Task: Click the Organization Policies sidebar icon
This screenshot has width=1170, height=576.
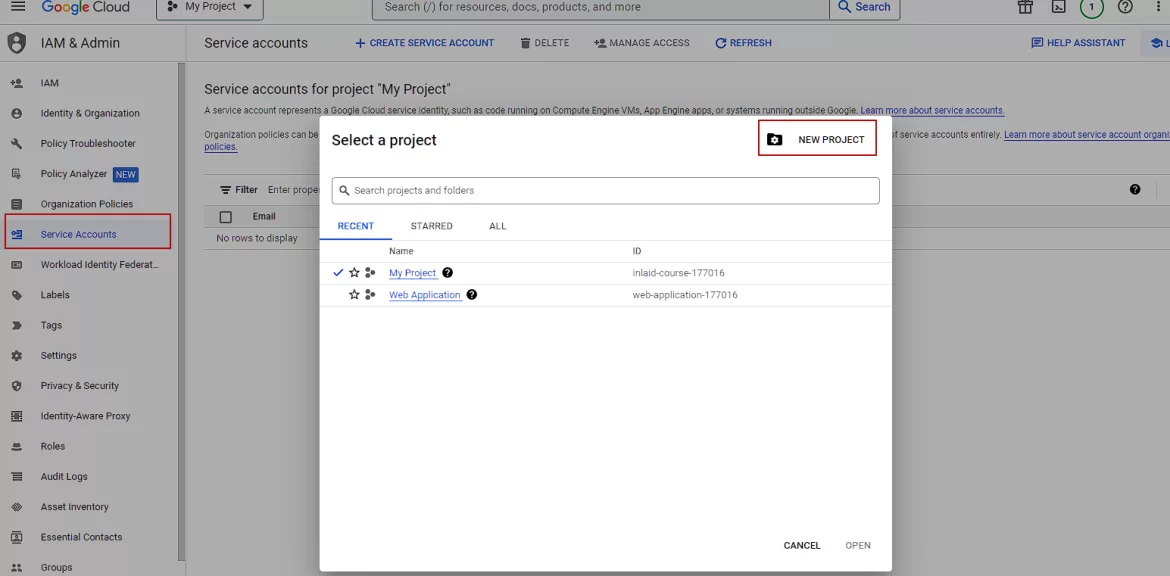Action: coord(16,204)
